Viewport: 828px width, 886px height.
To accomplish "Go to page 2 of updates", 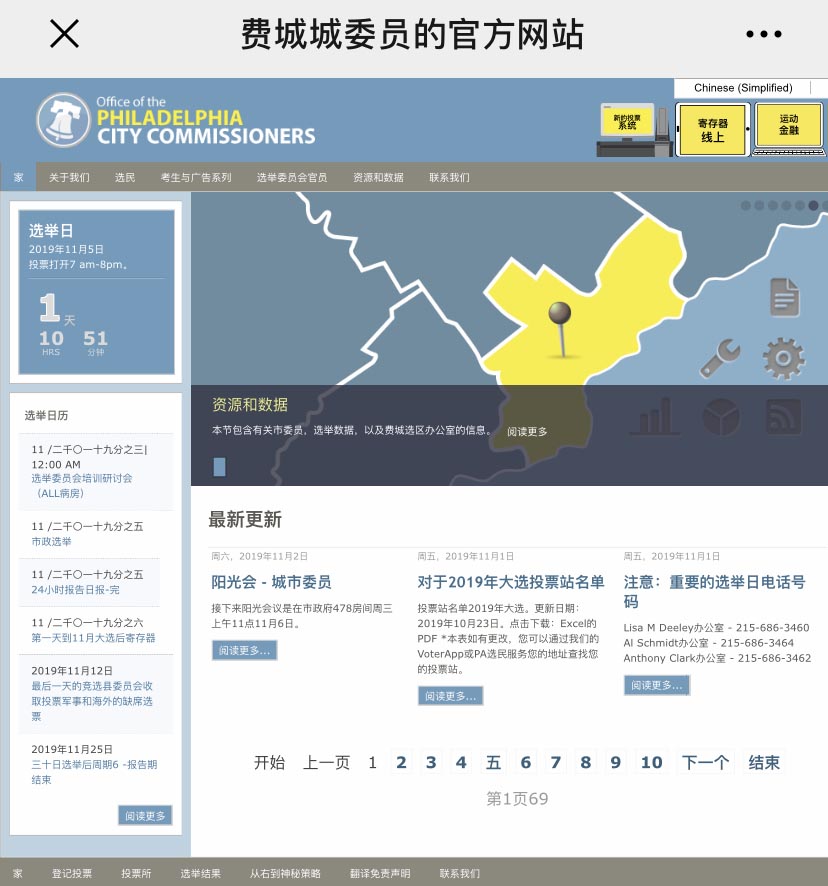I will [x=401, y=762].
